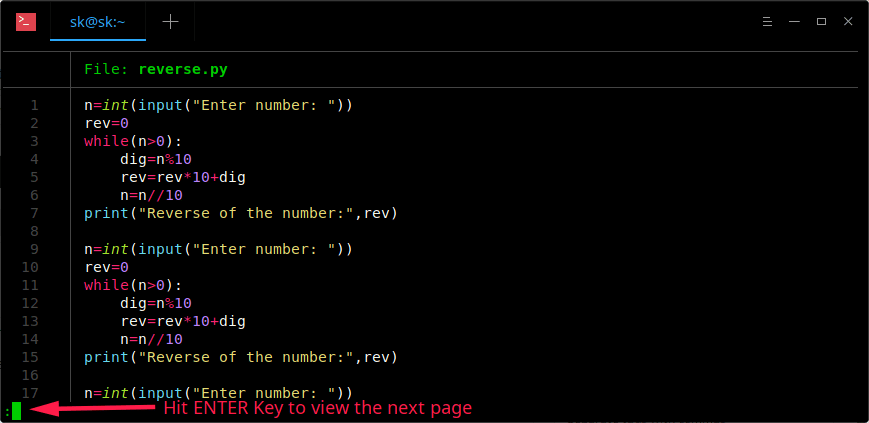The image size is (869, 423).
Task: Click line number 1 in the gutter
Action: point(35,105)
